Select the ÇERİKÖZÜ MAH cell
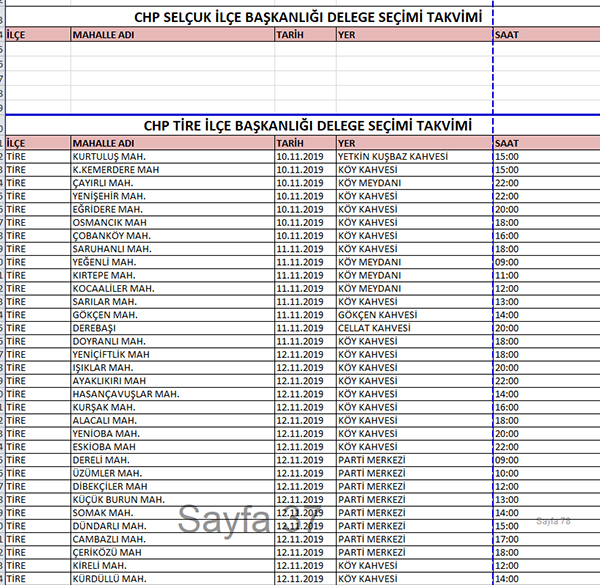This screenshot has width=600, height=585. coord(173,552)
